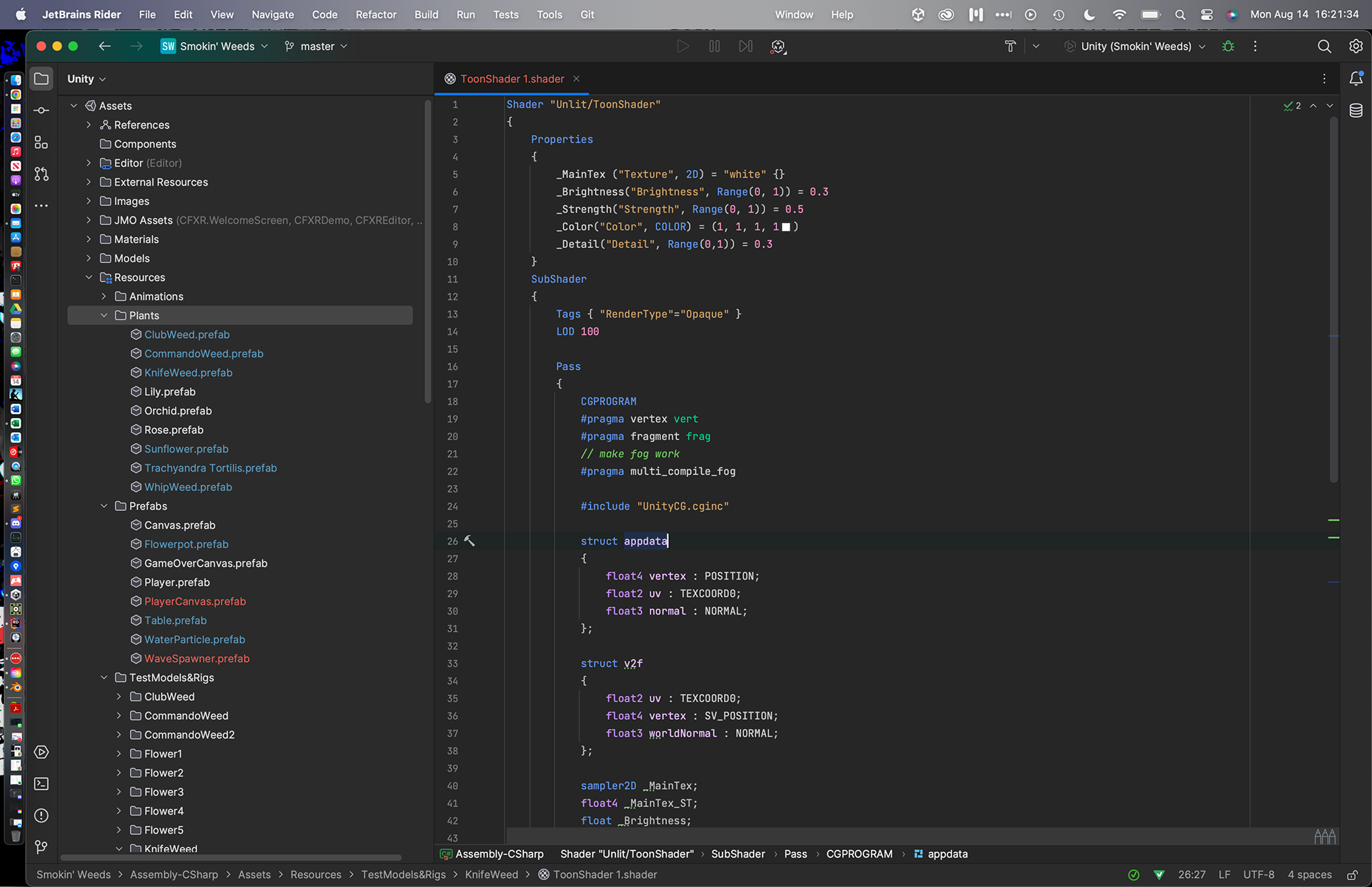Open the Problems tool window icon
The height and width of the screenshot is (887, 1372).
[x=41, y=816]
